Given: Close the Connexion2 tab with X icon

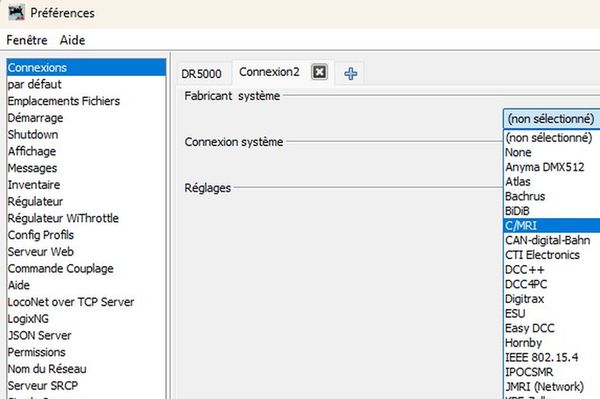Looking at the screenshot, I should [319, 72].
